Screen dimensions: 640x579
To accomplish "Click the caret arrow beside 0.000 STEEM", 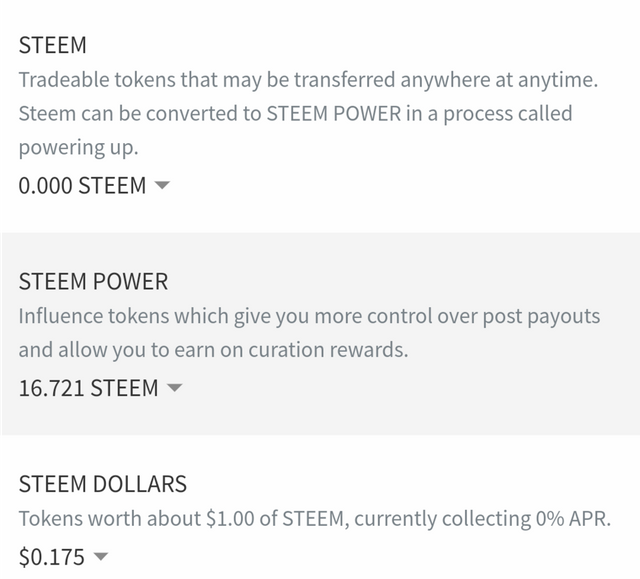I will (x=162, y=185).
